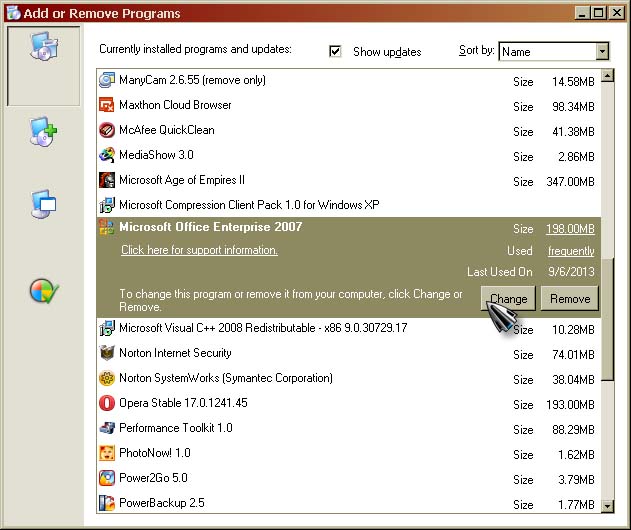Select the McAfee QuickClean icon
631x530 pixels.
pyautogui.click(x=107, y=130)
